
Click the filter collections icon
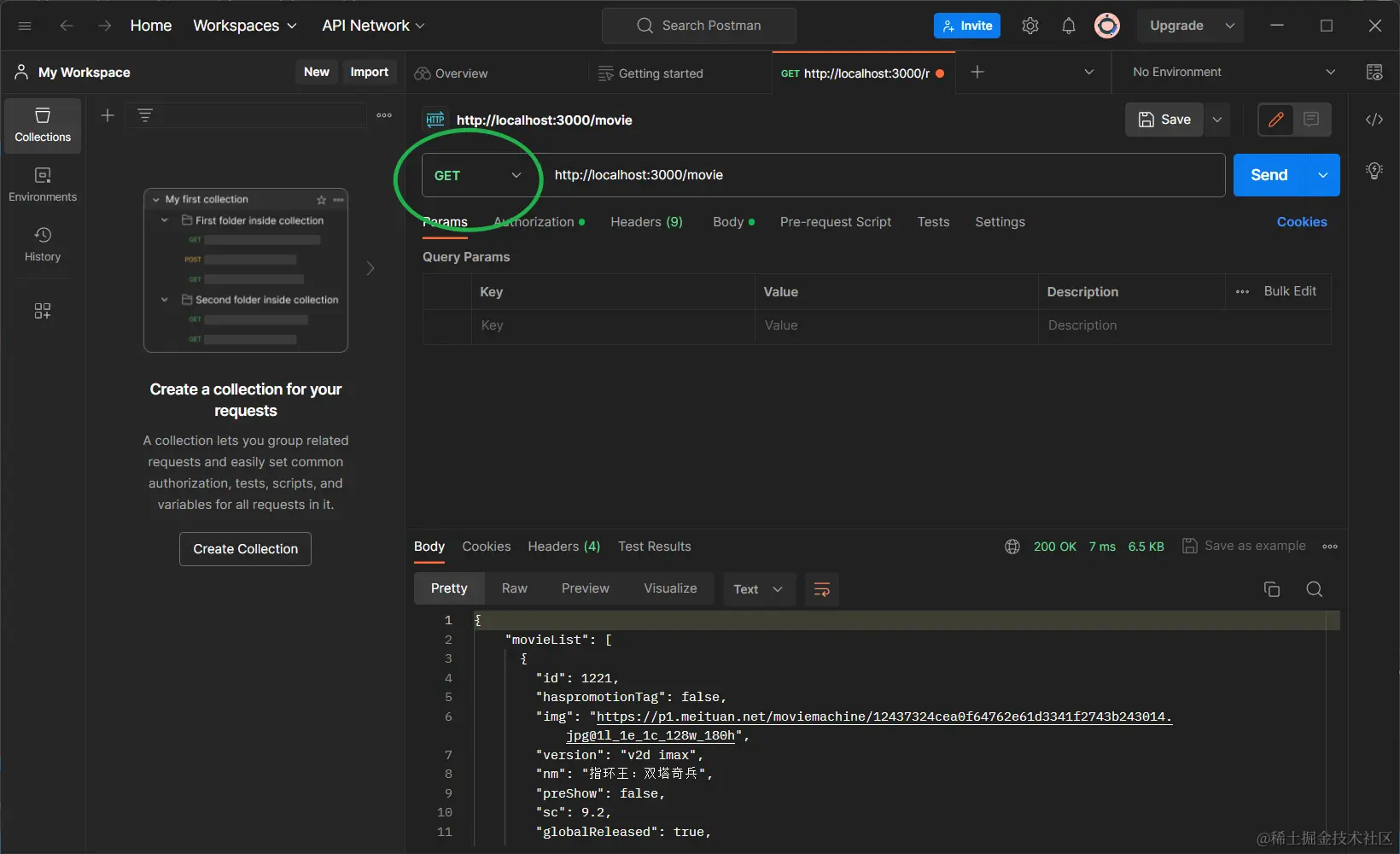pyautogui.click(x=145, y=115)
